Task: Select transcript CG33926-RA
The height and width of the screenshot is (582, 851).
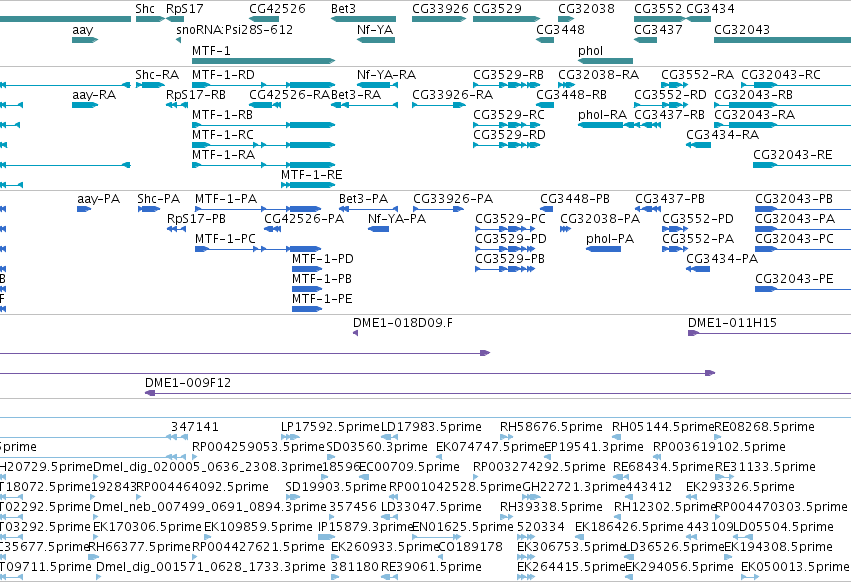Action: pyautogui.click(x=439, y=105)
